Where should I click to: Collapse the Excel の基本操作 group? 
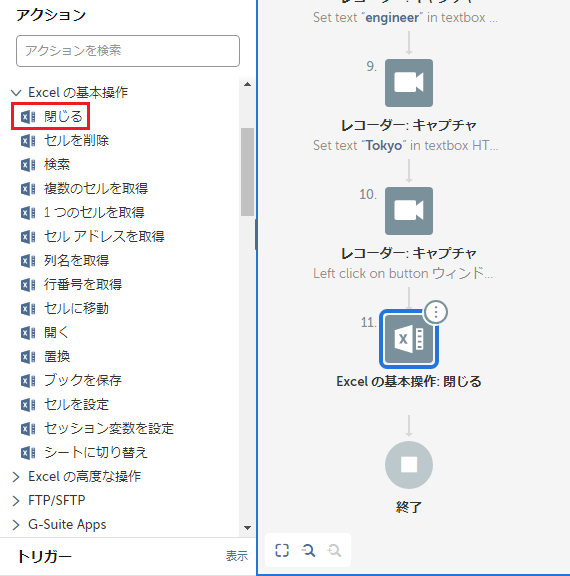click(x=16, y=93)
